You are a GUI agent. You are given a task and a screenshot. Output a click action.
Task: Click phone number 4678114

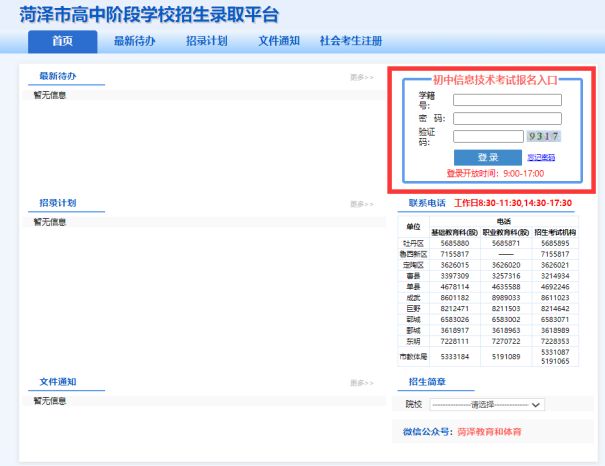(455, 287)
